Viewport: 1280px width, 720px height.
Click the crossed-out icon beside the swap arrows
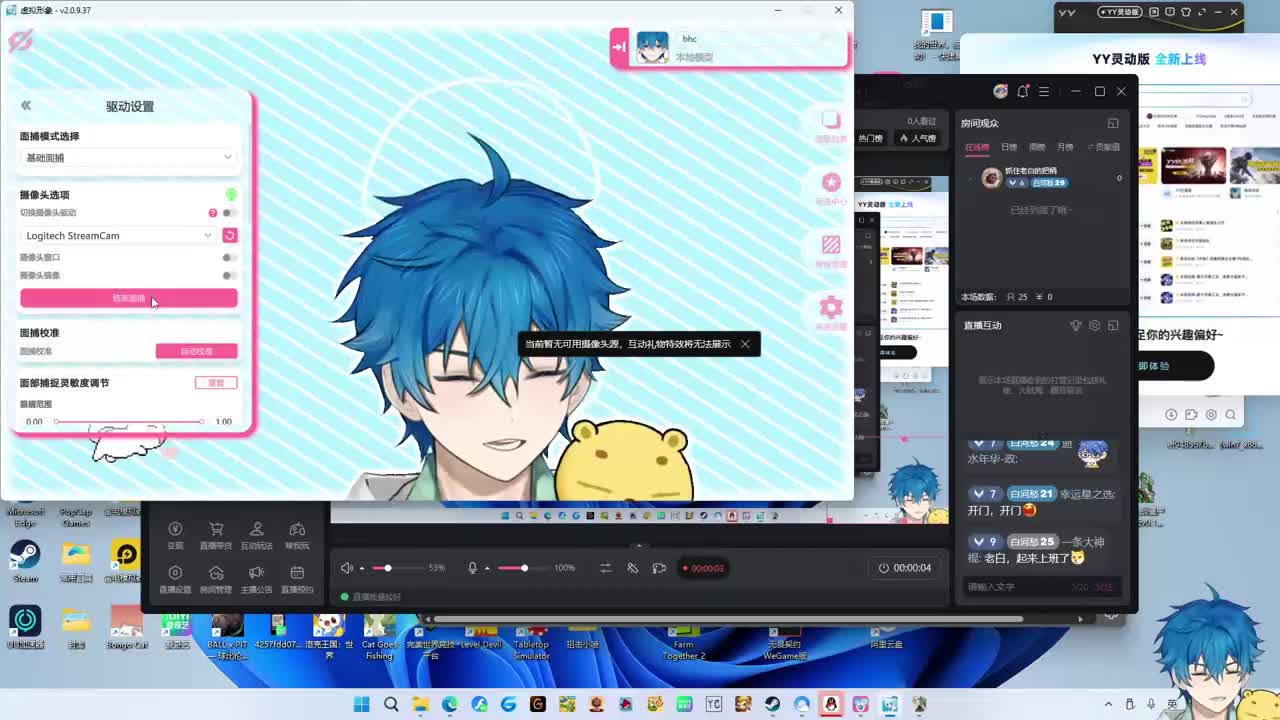tap(632, 568)
